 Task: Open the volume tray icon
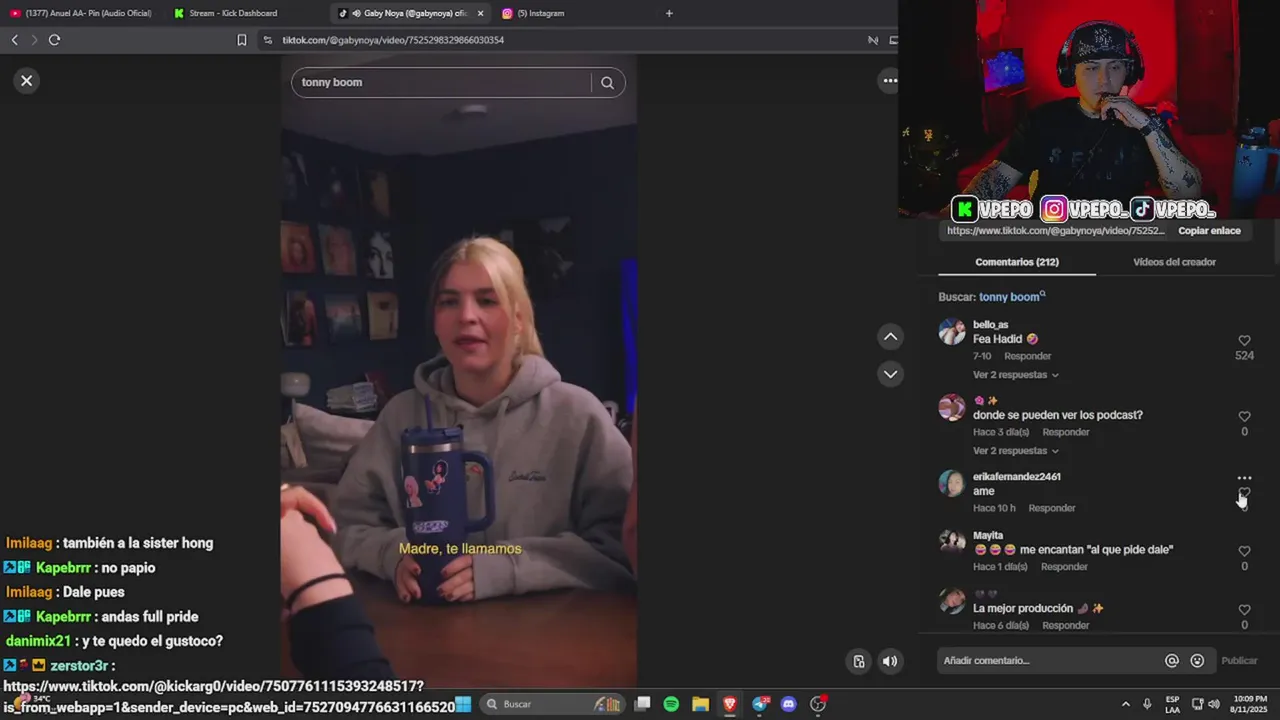pos(1214,704)
